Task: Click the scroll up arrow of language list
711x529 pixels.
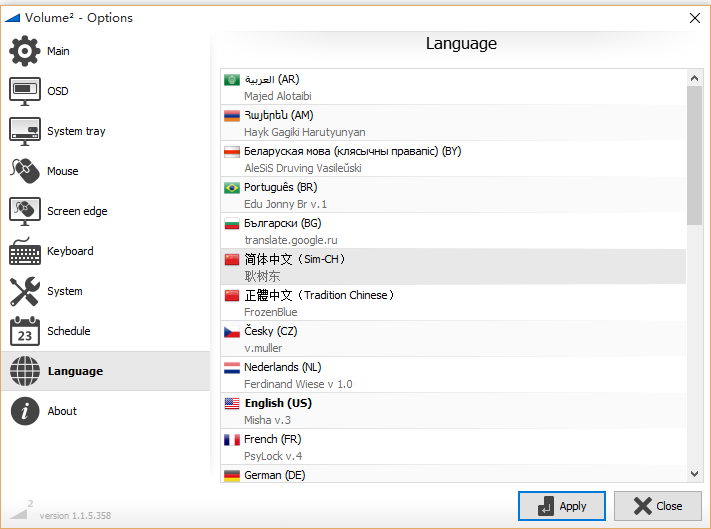Action: click(x=695, y=77)
